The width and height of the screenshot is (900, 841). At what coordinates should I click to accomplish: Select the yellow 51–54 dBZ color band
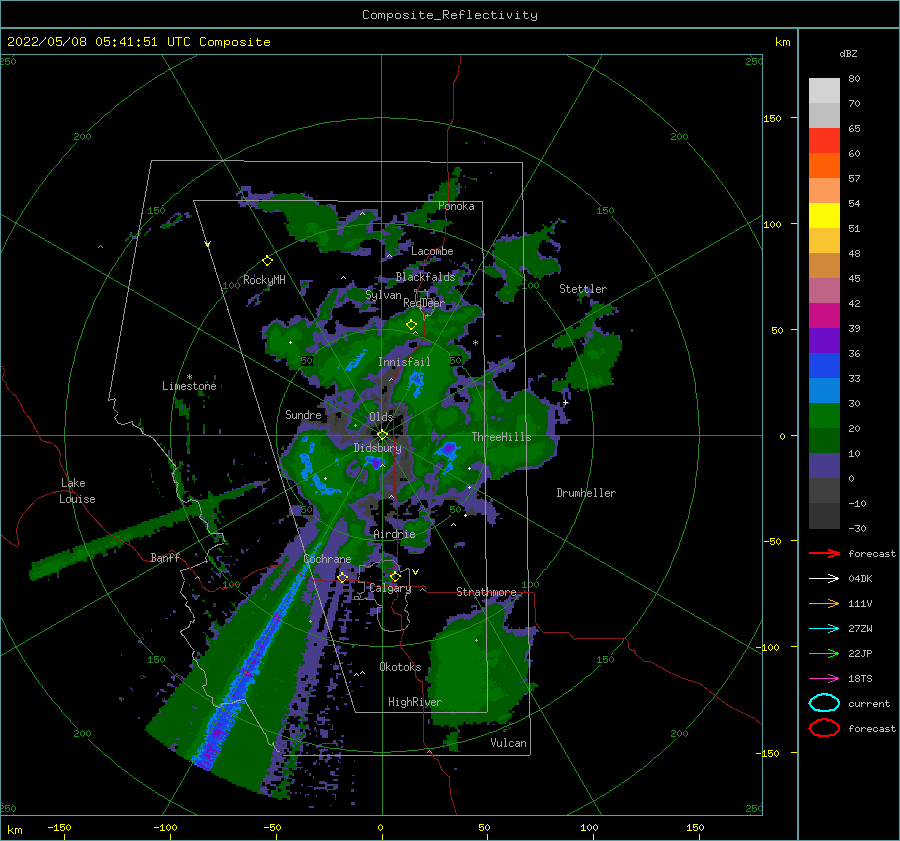pyautogui.click(x=824, y=216)
